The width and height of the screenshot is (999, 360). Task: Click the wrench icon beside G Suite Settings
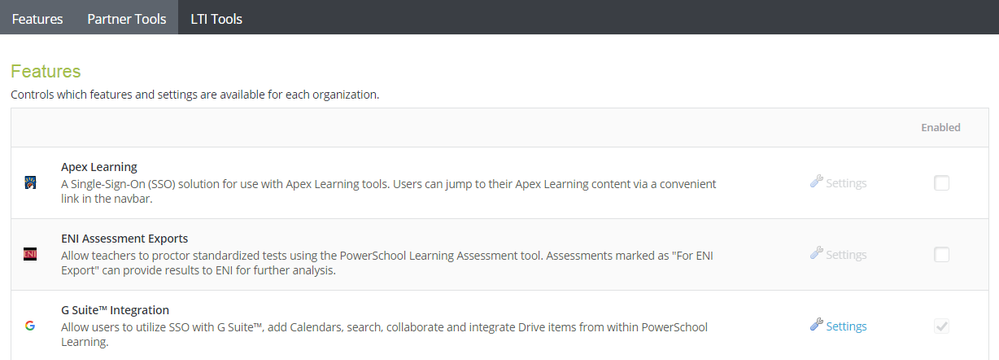point(816,325)
